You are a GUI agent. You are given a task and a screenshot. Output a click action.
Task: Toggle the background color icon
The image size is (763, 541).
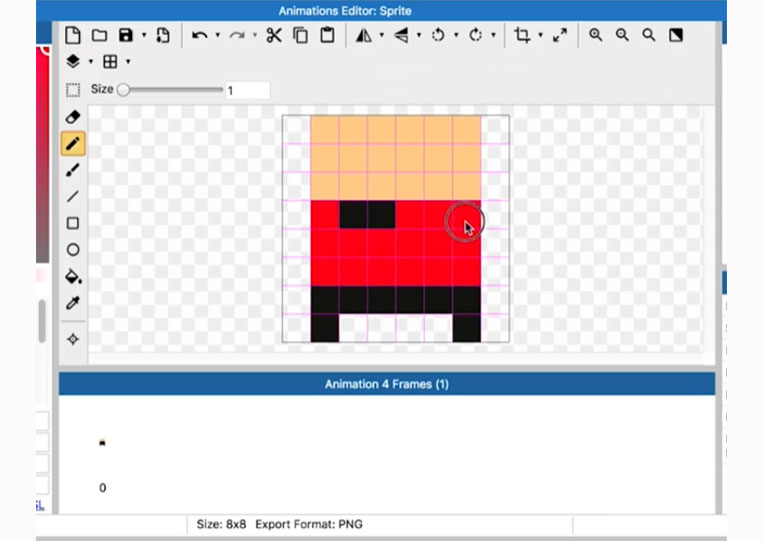coord(676,35)
